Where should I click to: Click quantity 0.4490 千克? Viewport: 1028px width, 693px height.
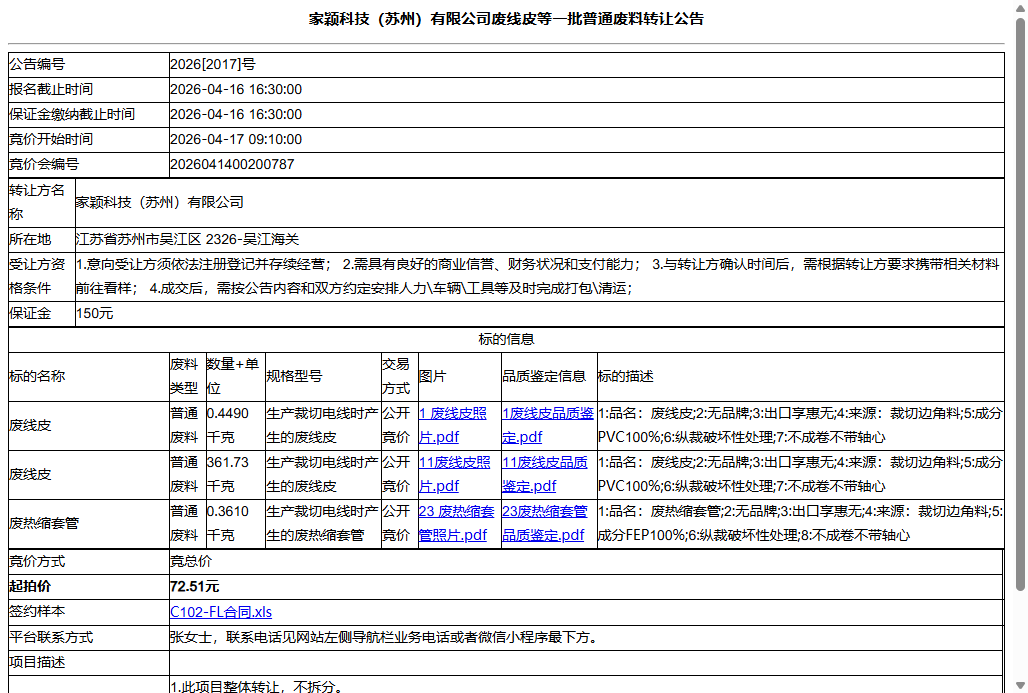pos(227,426)
